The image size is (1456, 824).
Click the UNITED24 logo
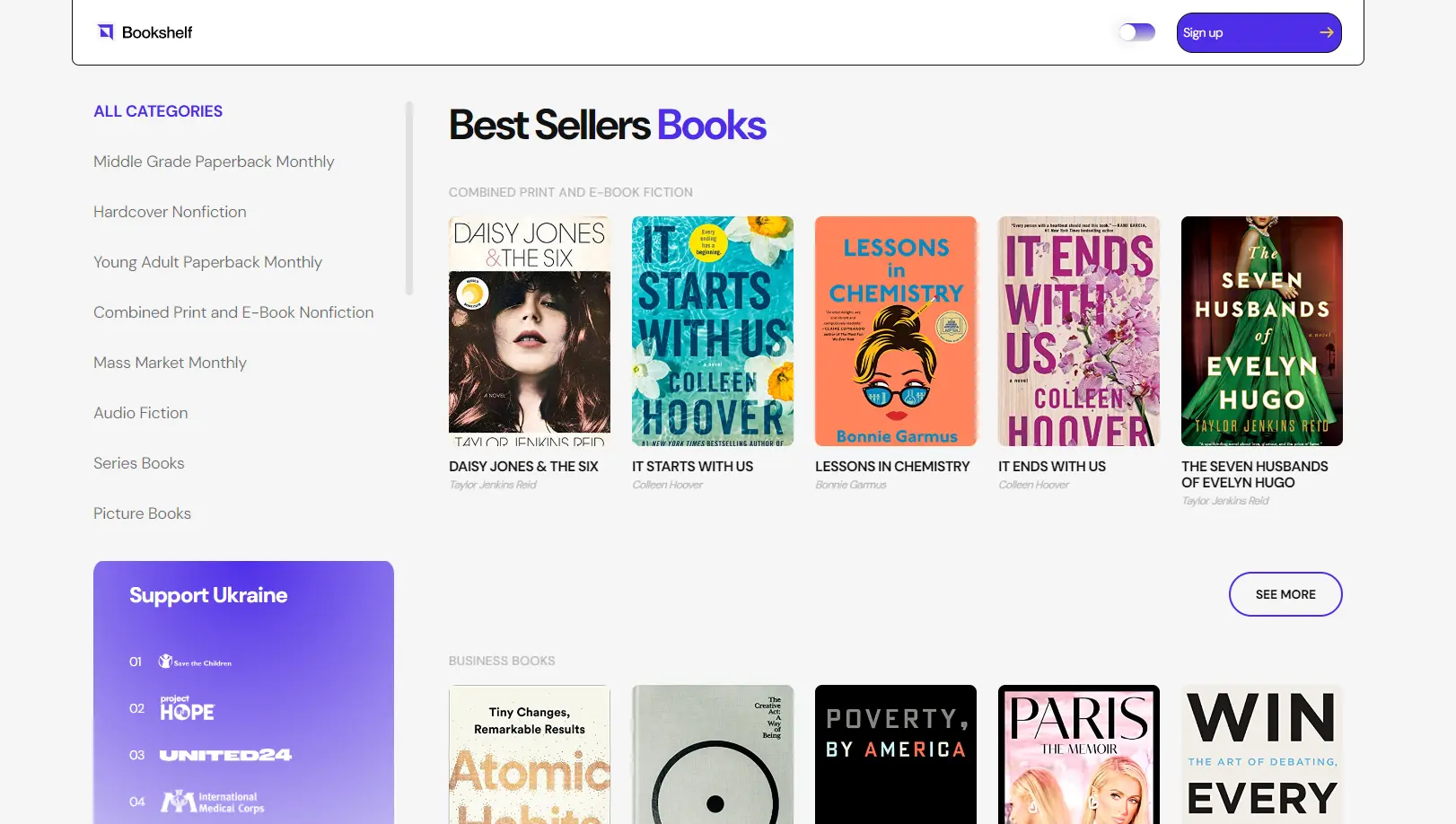pos(224,755)
